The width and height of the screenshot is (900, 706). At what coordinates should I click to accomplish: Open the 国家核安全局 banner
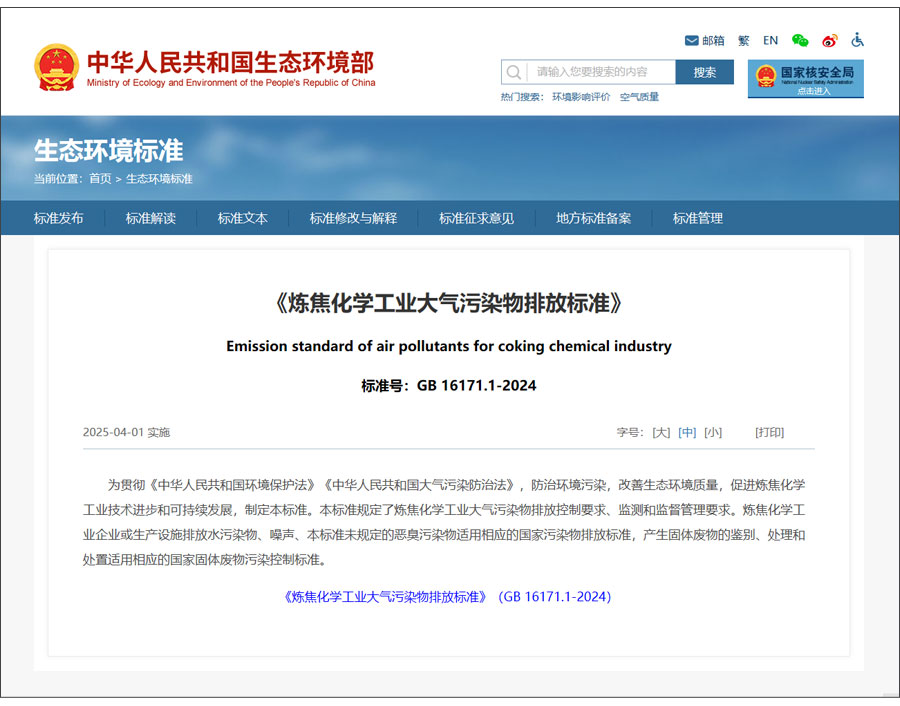point(805,78)
